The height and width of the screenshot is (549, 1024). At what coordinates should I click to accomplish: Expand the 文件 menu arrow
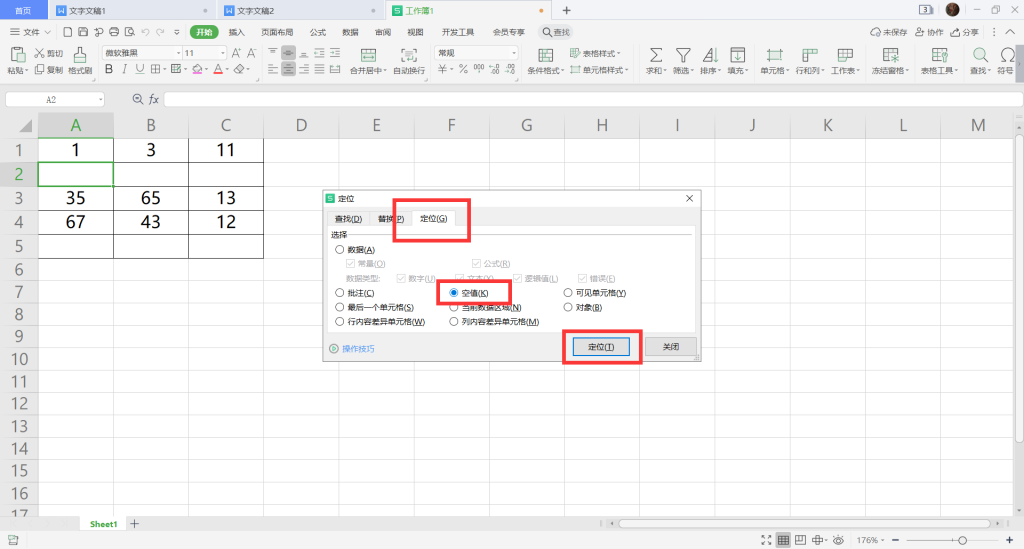[x=48, y=32]
